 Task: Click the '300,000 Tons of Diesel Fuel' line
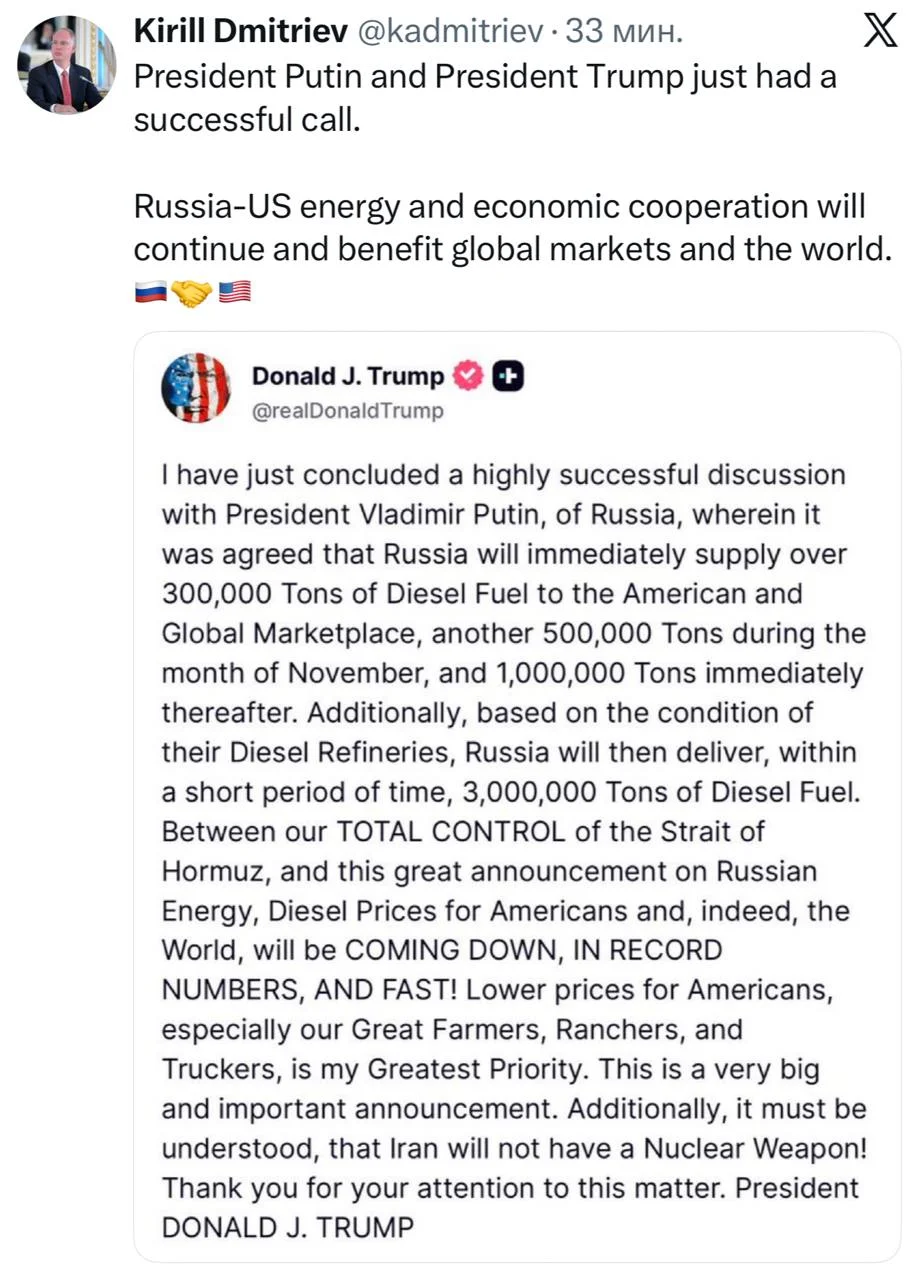pyautogui.click(x=482, y=593)
